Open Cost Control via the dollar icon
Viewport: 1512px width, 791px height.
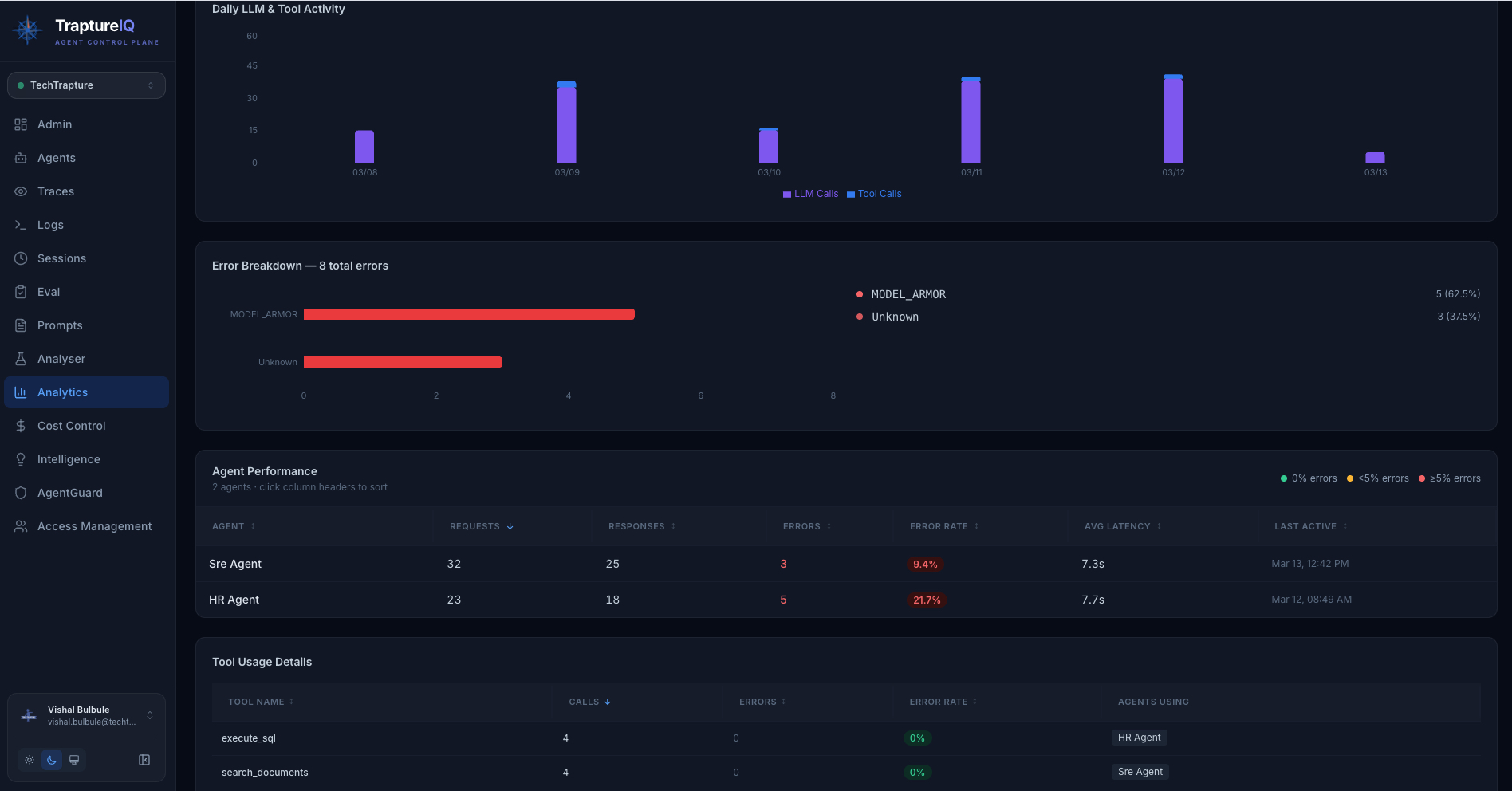click(x=21, y=426)
